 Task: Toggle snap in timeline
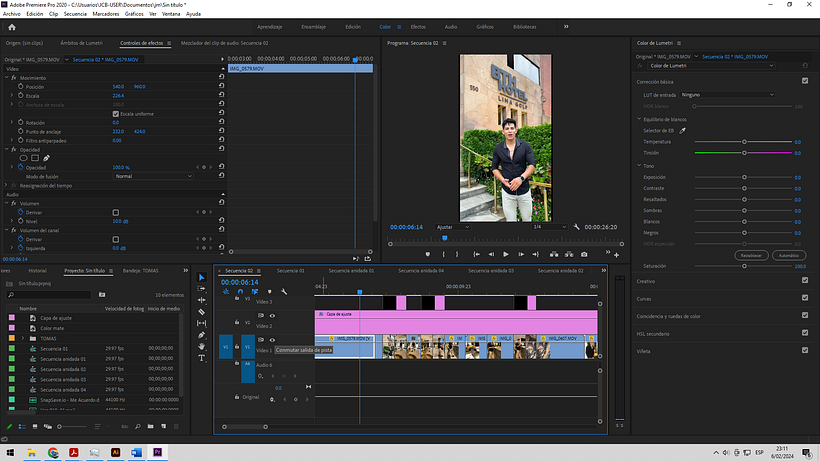pos(240,292)
